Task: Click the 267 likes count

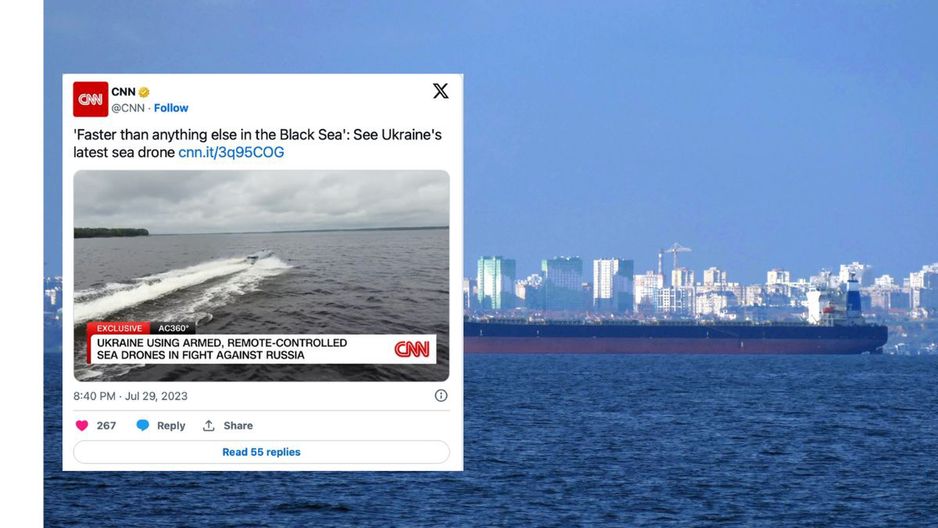Action: coord(106,426)
